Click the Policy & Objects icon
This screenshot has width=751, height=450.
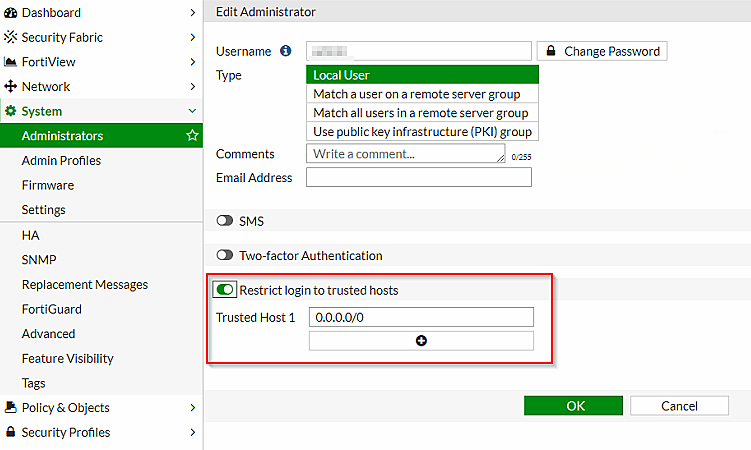pyautogui.click(x=11, y=407)
